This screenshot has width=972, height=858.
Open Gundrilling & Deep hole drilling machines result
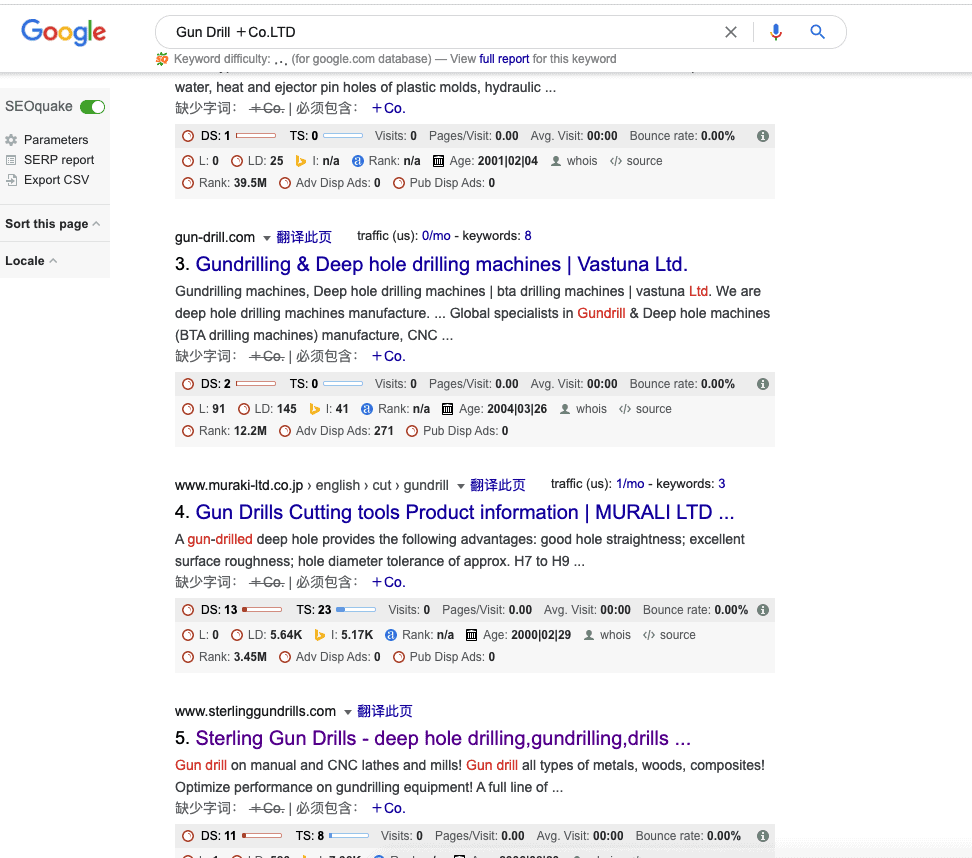(x=441, y=264)
